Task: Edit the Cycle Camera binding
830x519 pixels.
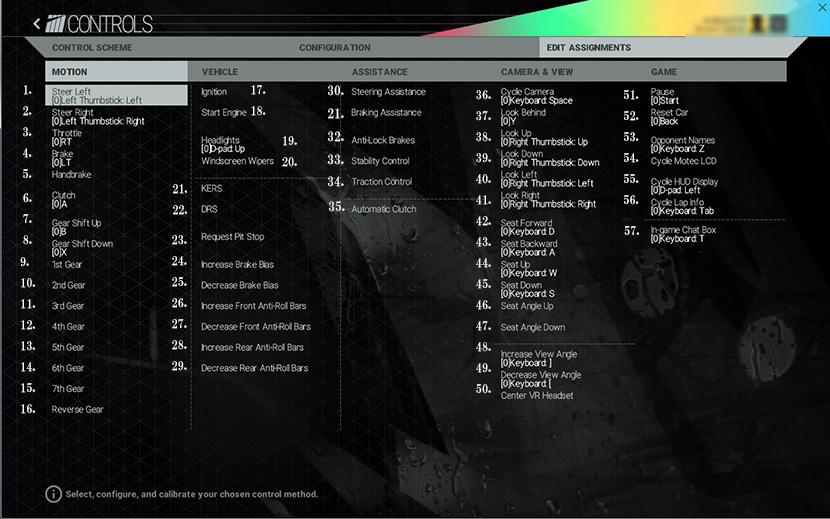Action: pos(536,96)
